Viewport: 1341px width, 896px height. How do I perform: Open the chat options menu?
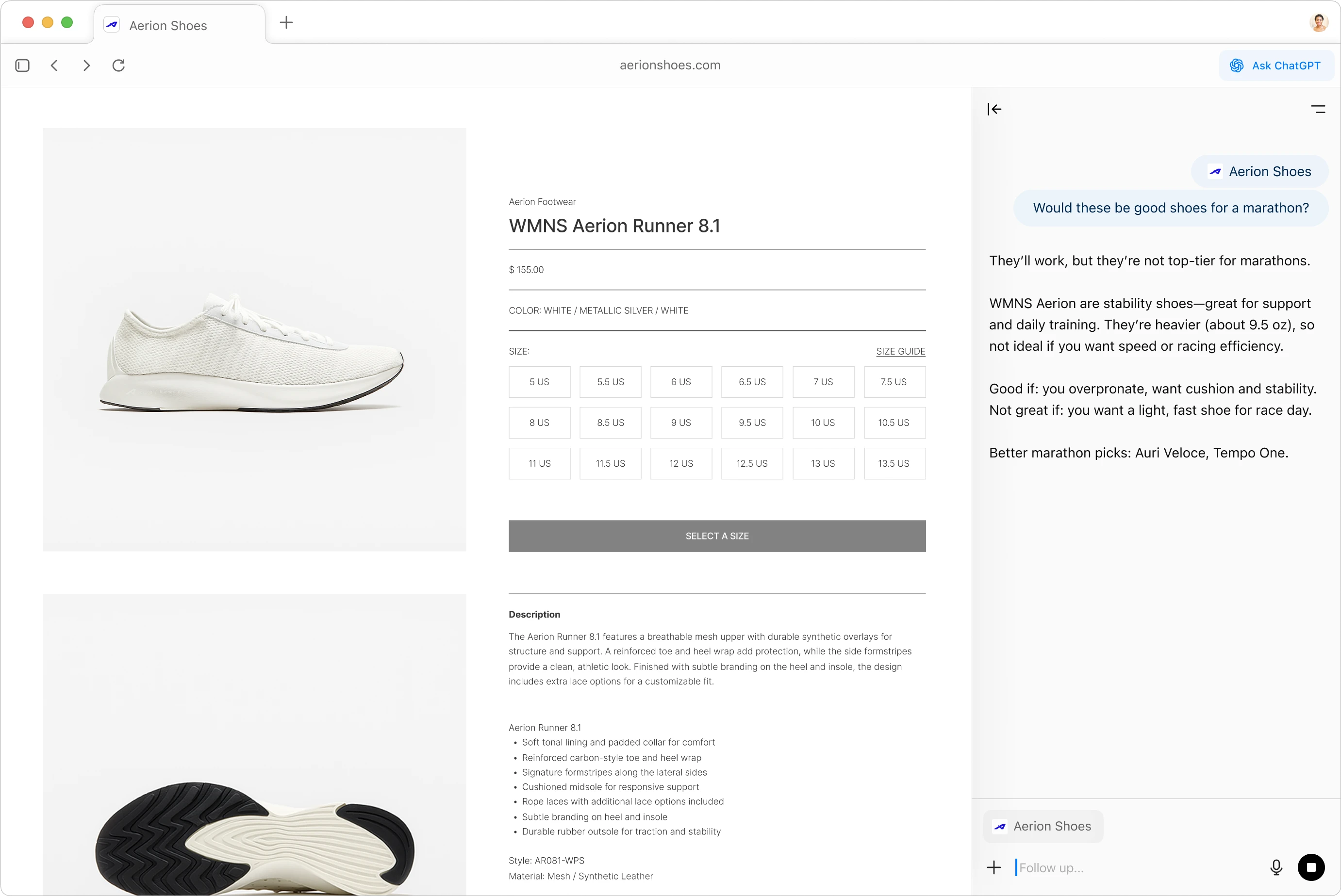click(1319, 109)
